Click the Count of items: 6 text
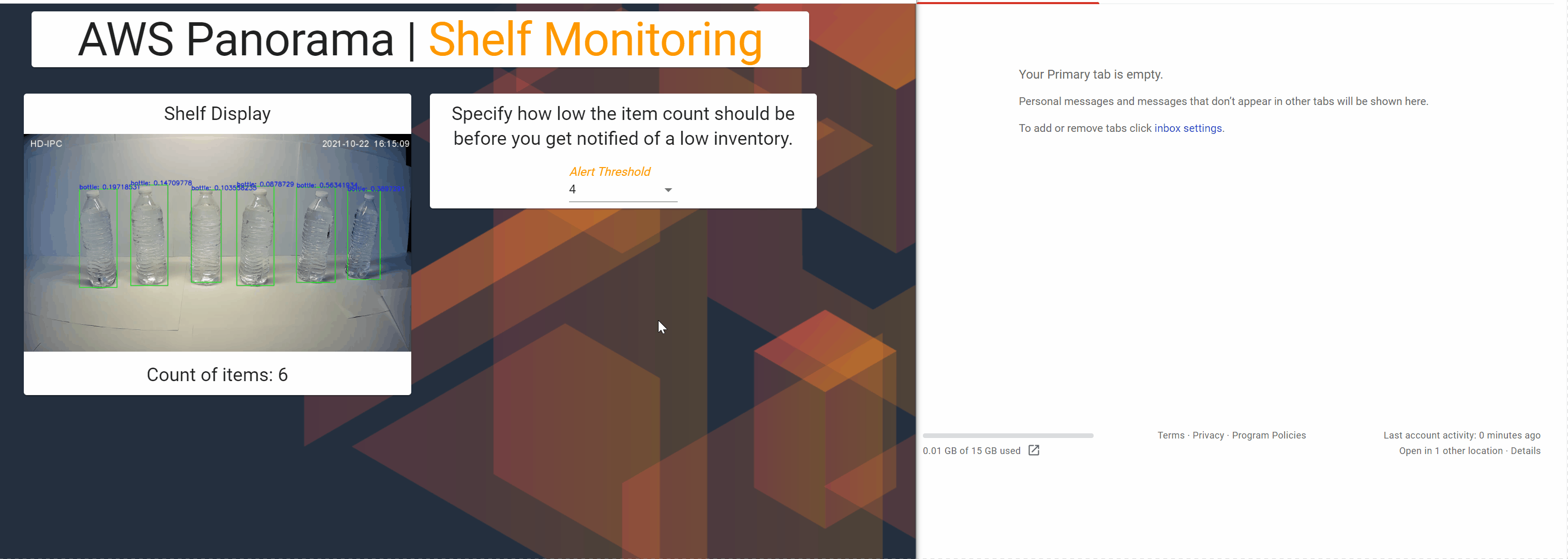 click(x=217, y=375)
